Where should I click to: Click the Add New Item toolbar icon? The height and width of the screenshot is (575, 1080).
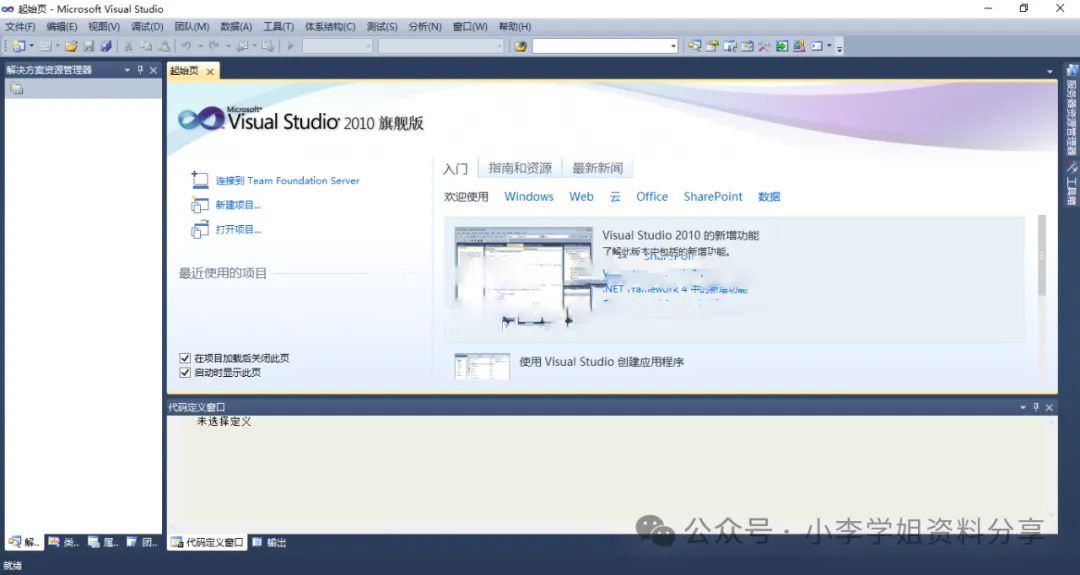coord(45,46)
